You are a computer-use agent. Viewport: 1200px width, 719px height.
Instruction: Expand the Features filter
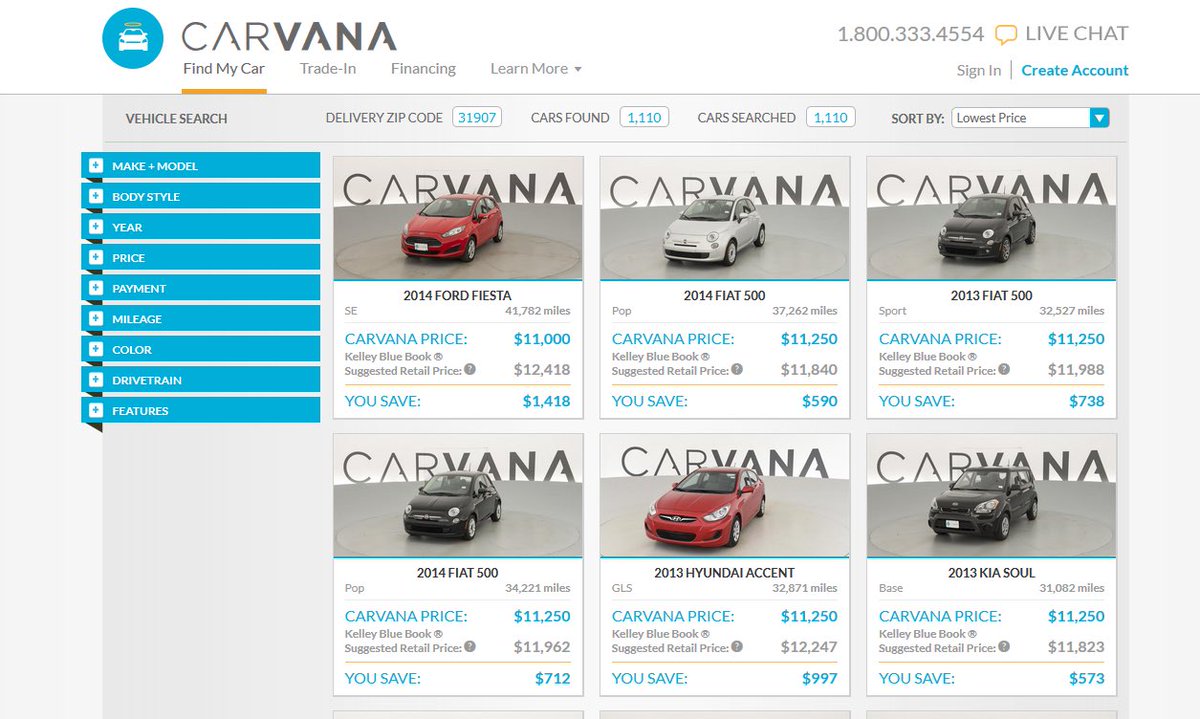tap(200, 410)
